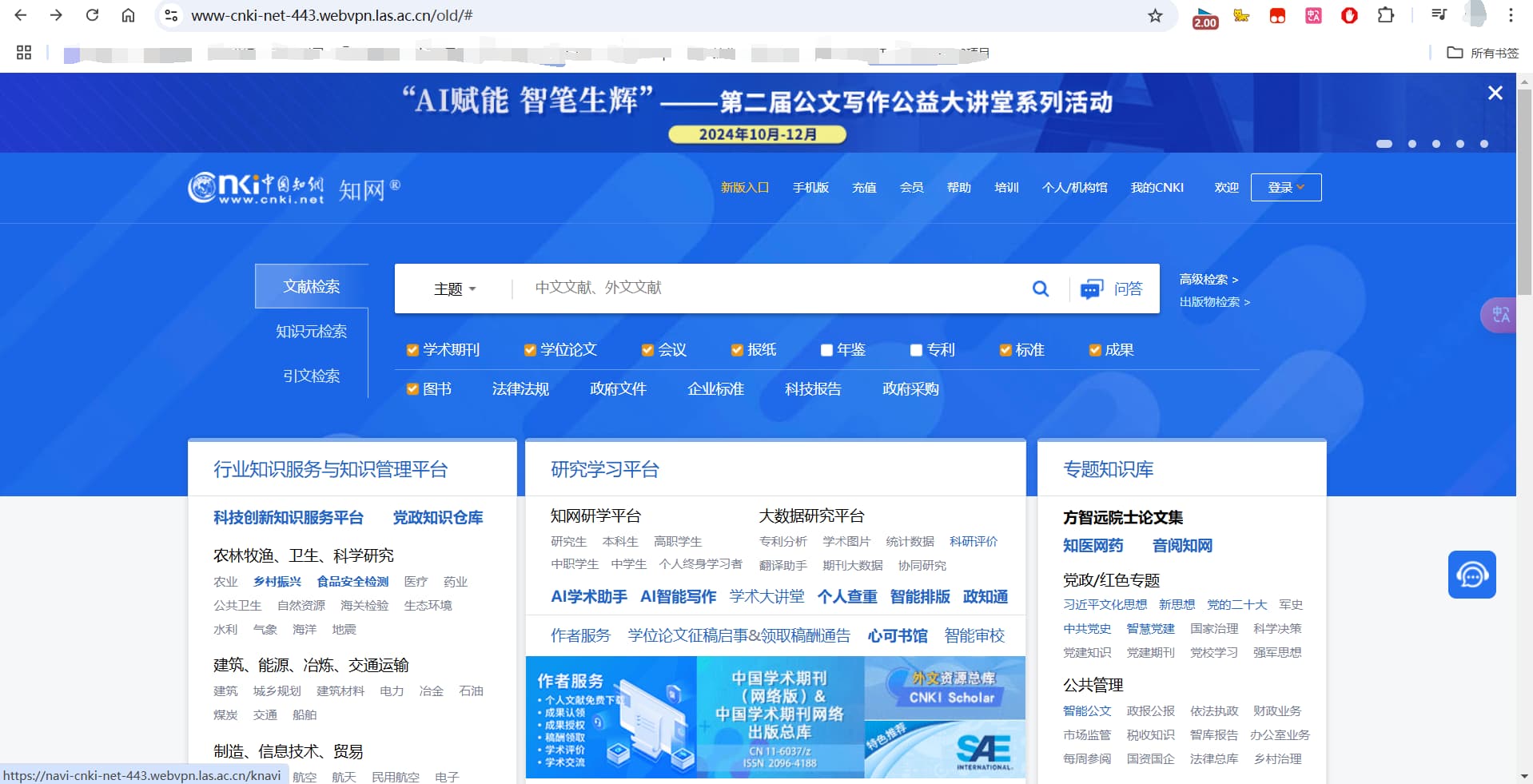Open 科技创新知识服务平台 link
Viewport: 1533px width, 784px height.
tap(288, 517)
